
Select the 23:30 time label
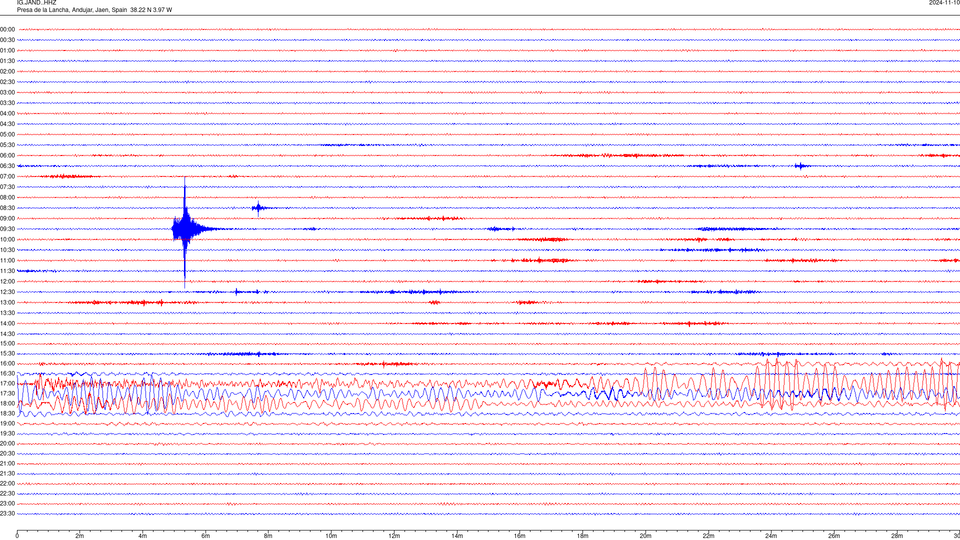[7, 514]
